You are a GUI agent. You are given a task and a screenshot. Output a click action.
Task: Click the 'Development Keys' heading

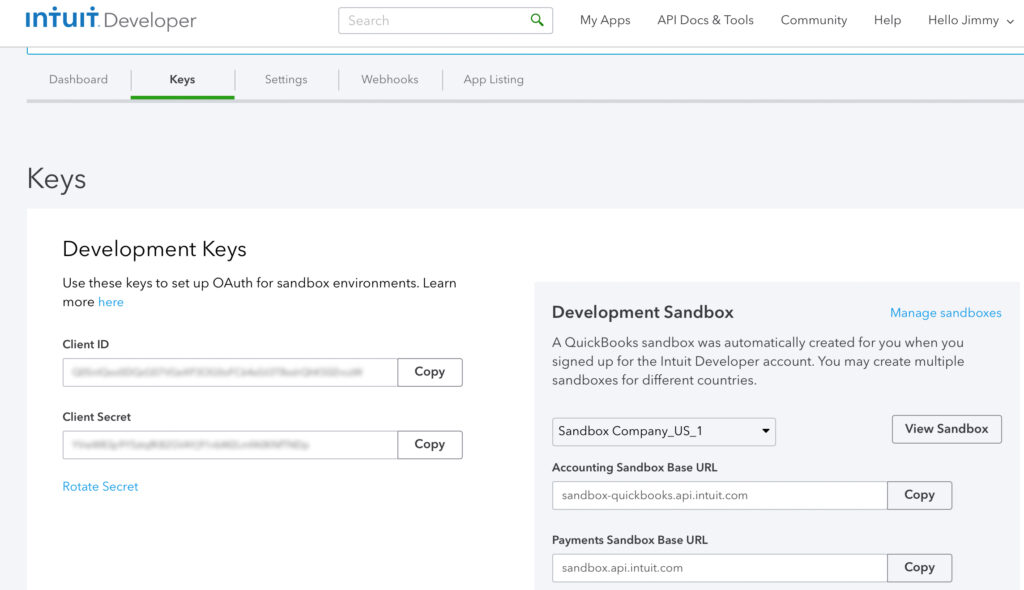[x=154, y=249]
